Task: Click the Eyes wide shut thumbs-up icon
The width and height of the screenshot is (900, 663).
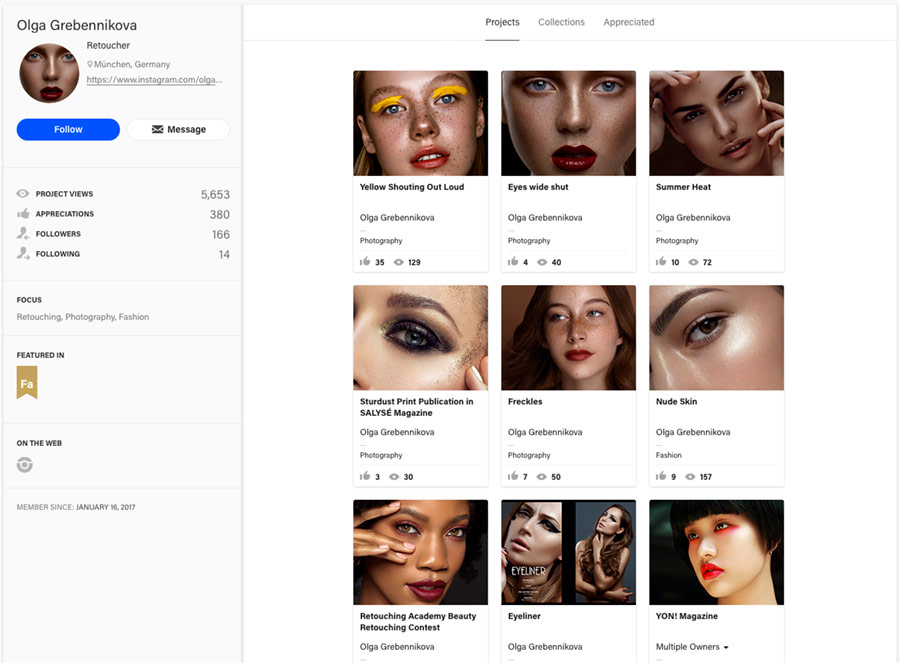Action: point(513,262)
